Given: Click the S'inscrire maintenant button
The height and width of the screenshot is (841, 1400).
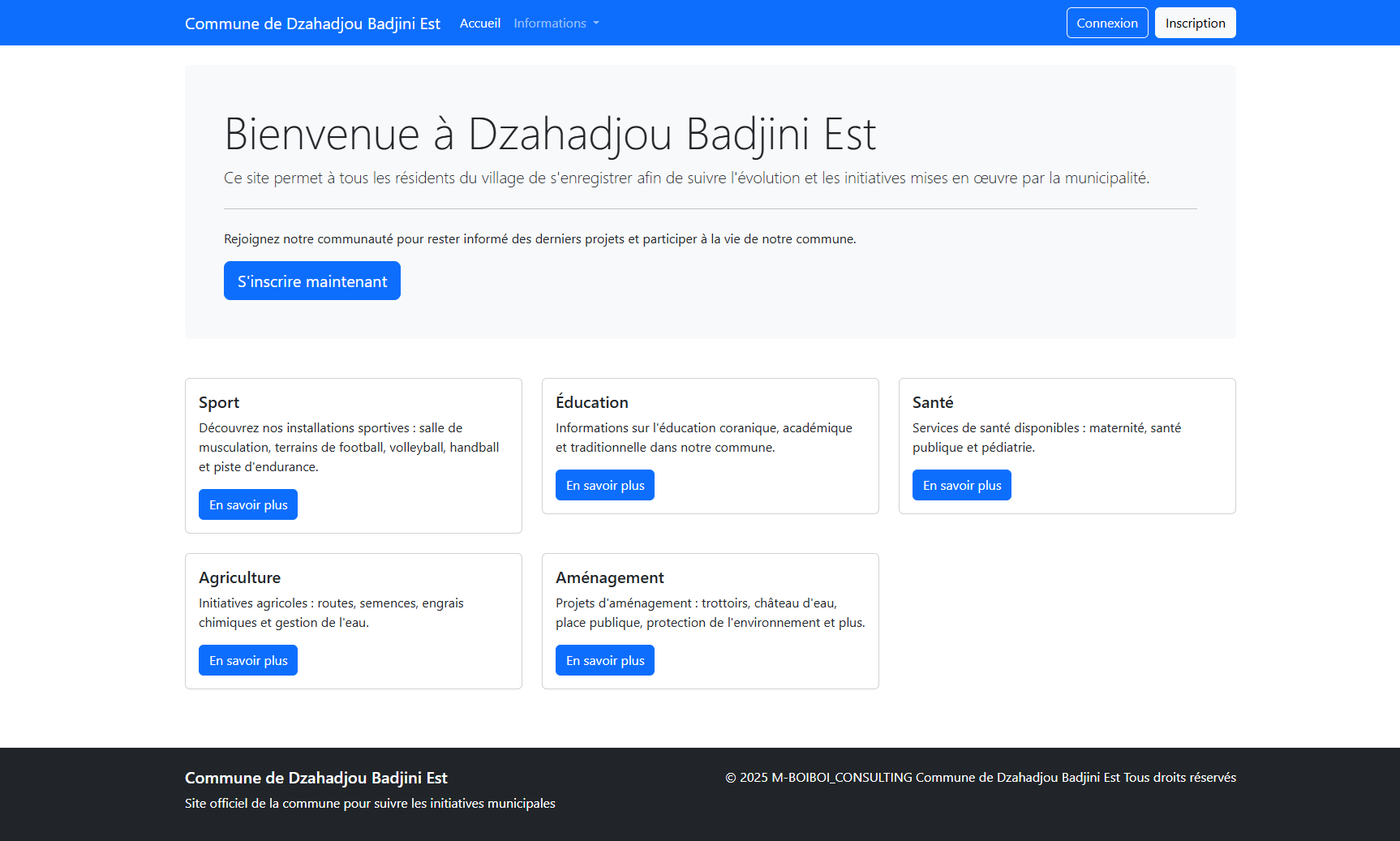Looking at the screenshot, I should pyautogui.click(x=311, y=281).
